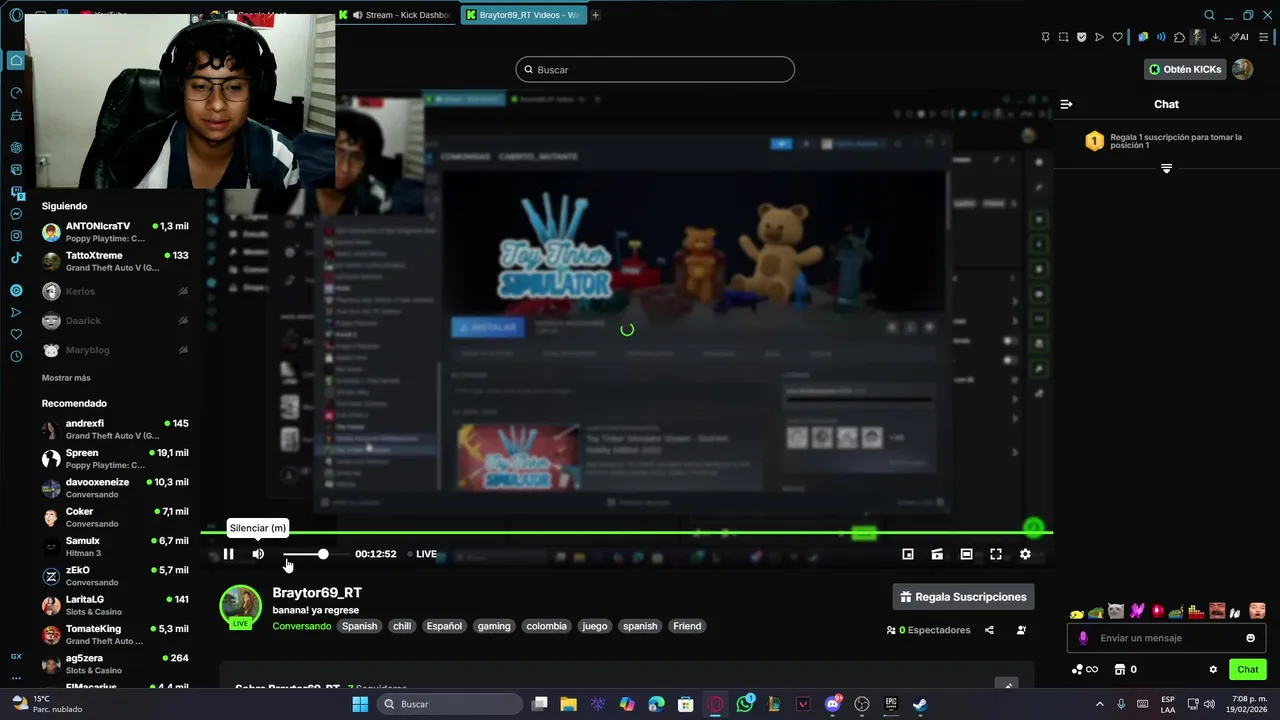Mute the stream with the speaker icon
This screenshot has height=720, width=1280.
point(258,554)
